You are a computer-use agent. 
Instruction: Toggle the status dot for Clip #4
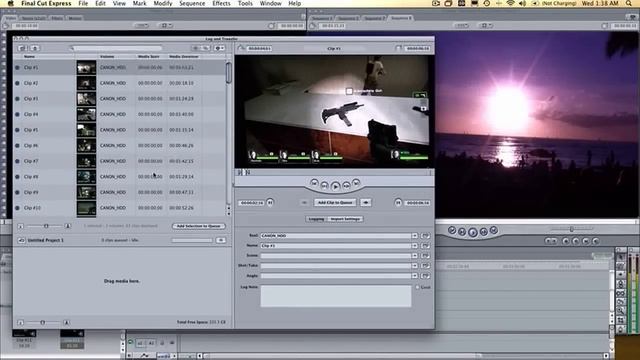pyautogui.click(x=17, y=114)
